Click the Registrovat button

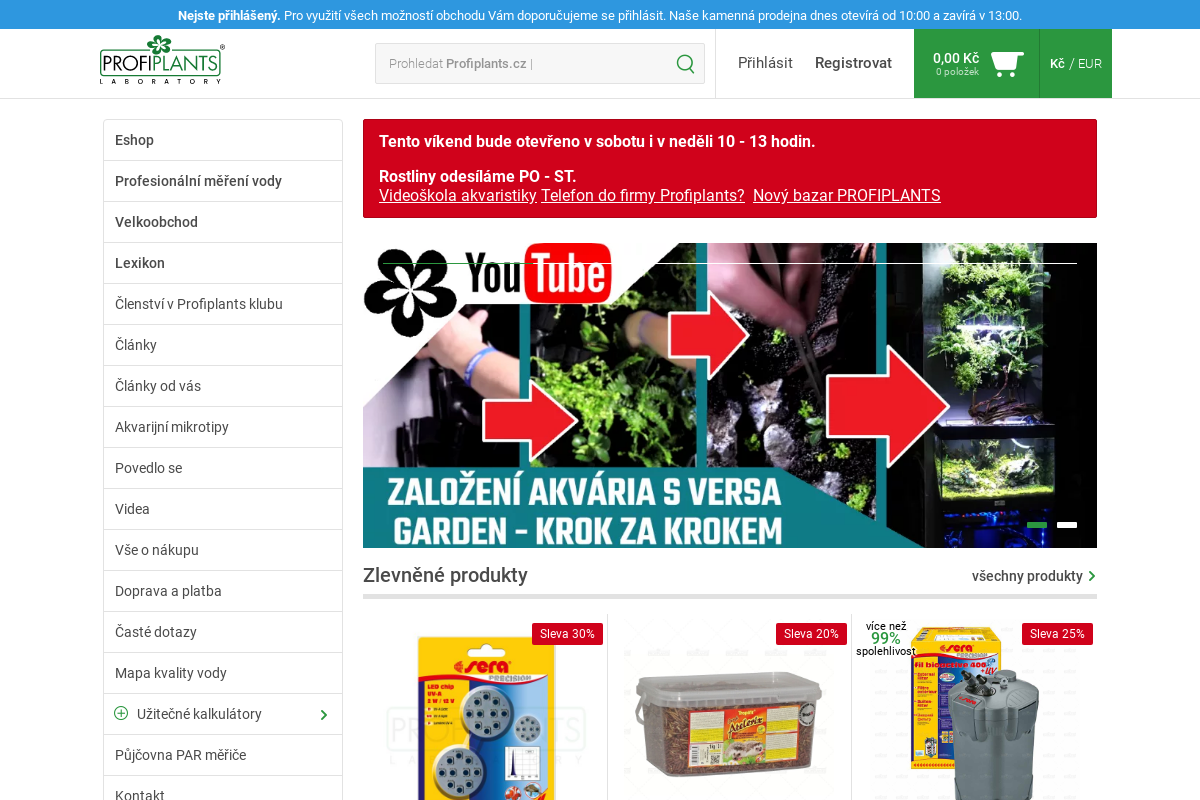click(x=853, y=63)
